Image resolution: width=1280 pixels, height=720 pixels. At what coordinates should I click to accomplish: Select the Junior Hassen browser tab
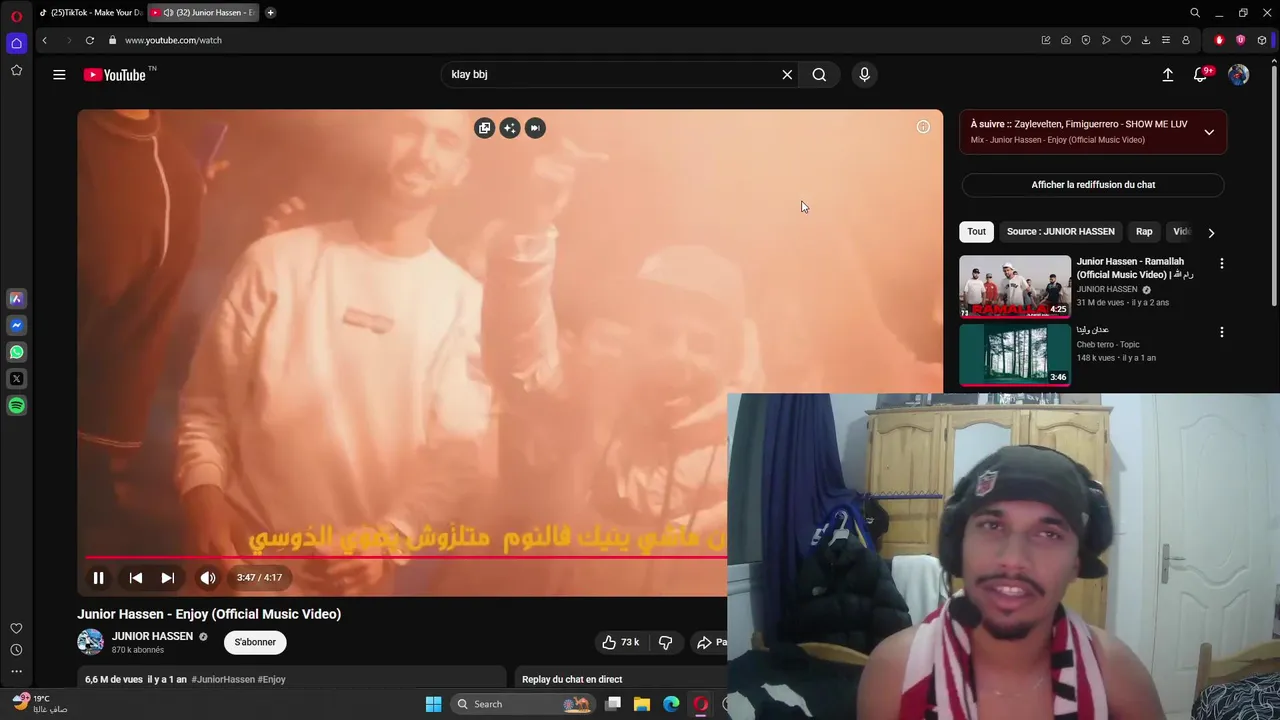204,13
